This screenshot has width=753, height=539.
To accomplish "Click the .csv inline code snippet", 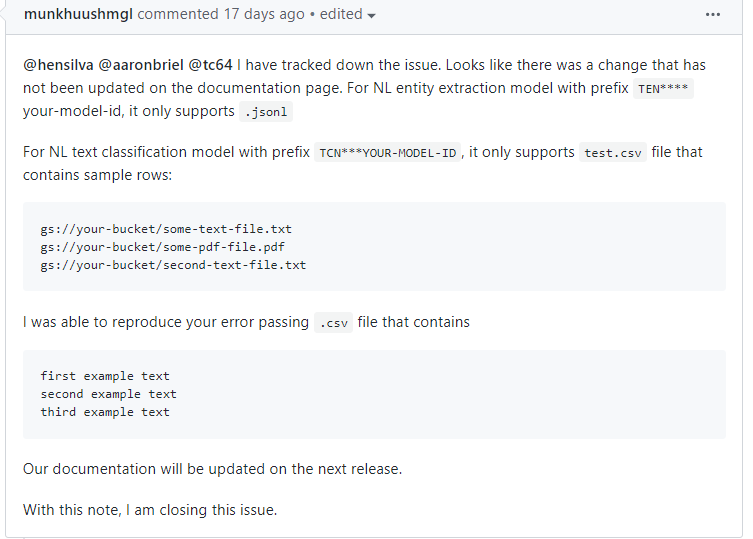I will [x=334, y=322].
